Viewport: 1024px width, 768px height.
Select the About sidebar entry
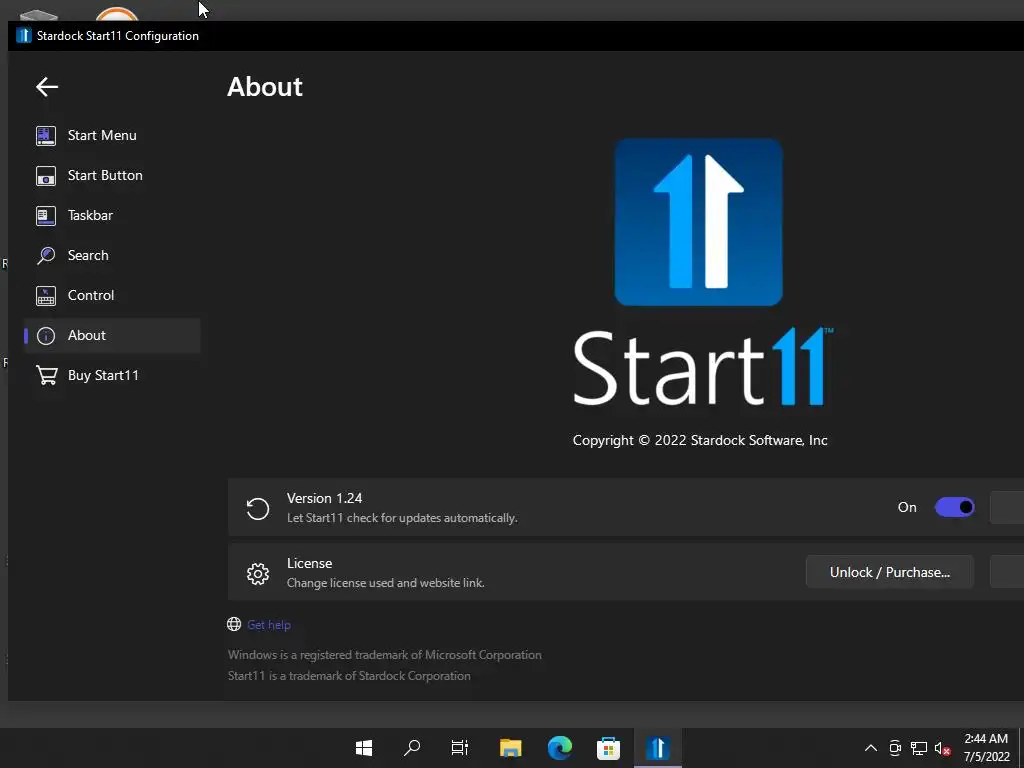tap(112, 335)
